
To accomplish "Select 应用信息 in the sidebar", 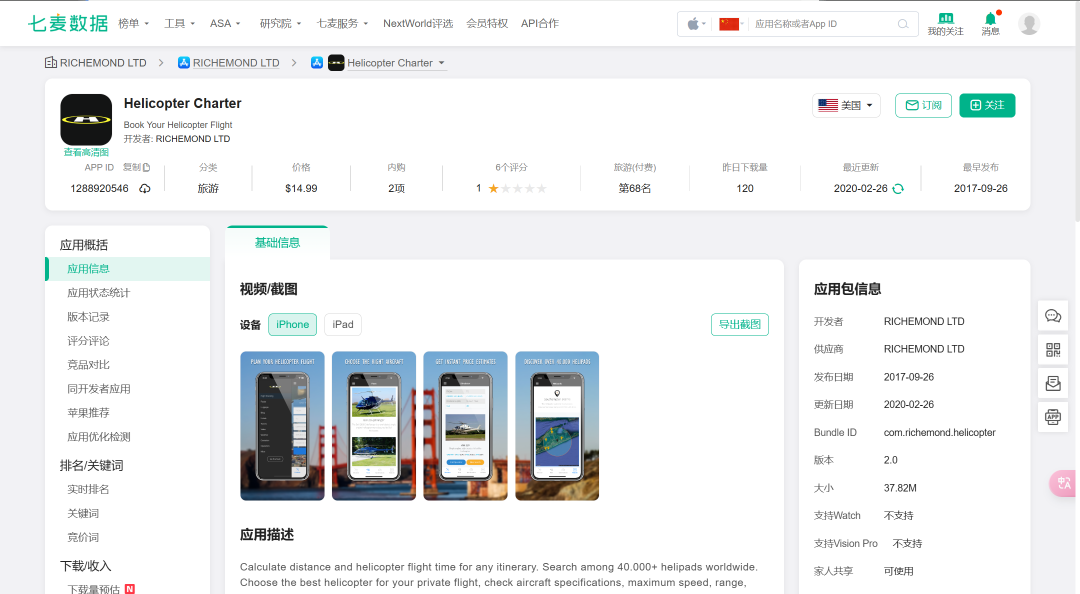I will [x=127, y=269].
